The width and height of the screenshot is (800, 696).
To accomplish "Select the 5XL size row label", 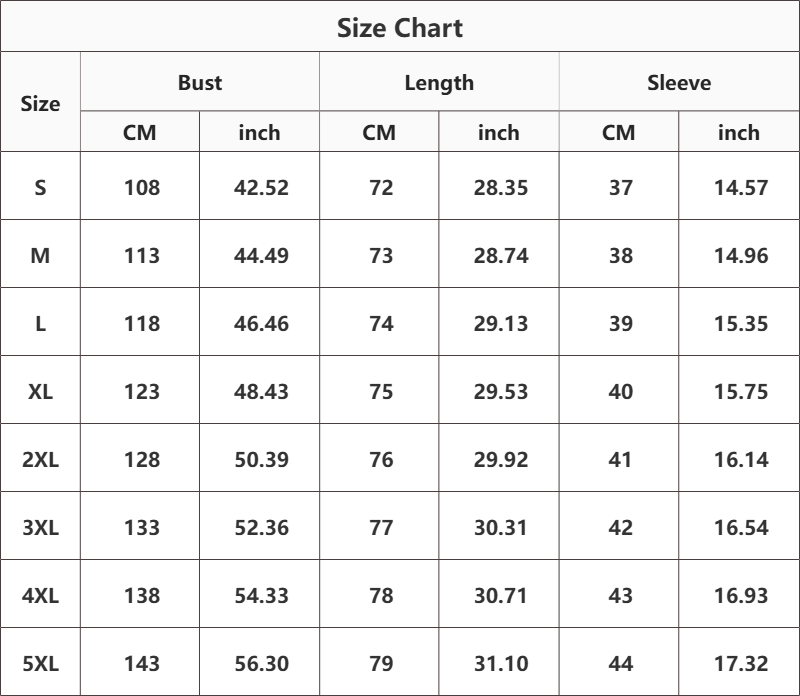I will (x=40, y=663).
